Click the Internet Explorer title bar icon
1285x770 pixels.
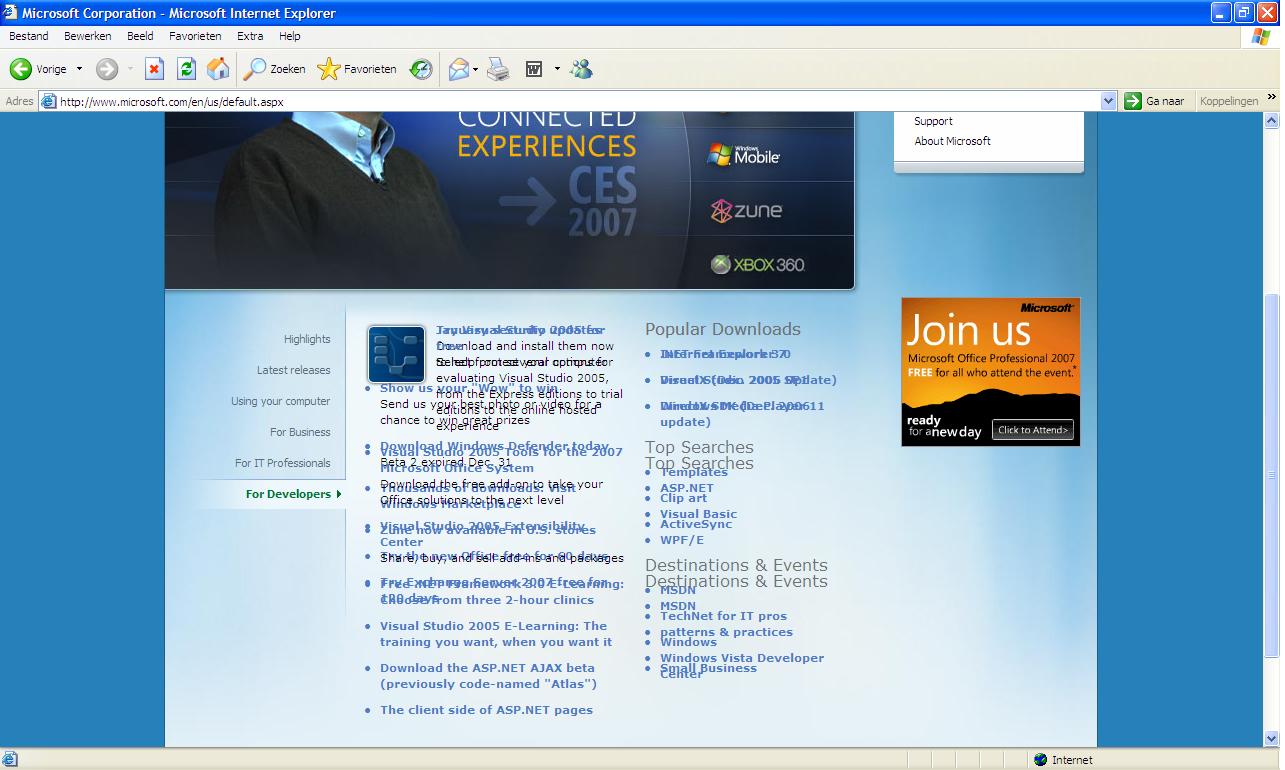[11, 13]
